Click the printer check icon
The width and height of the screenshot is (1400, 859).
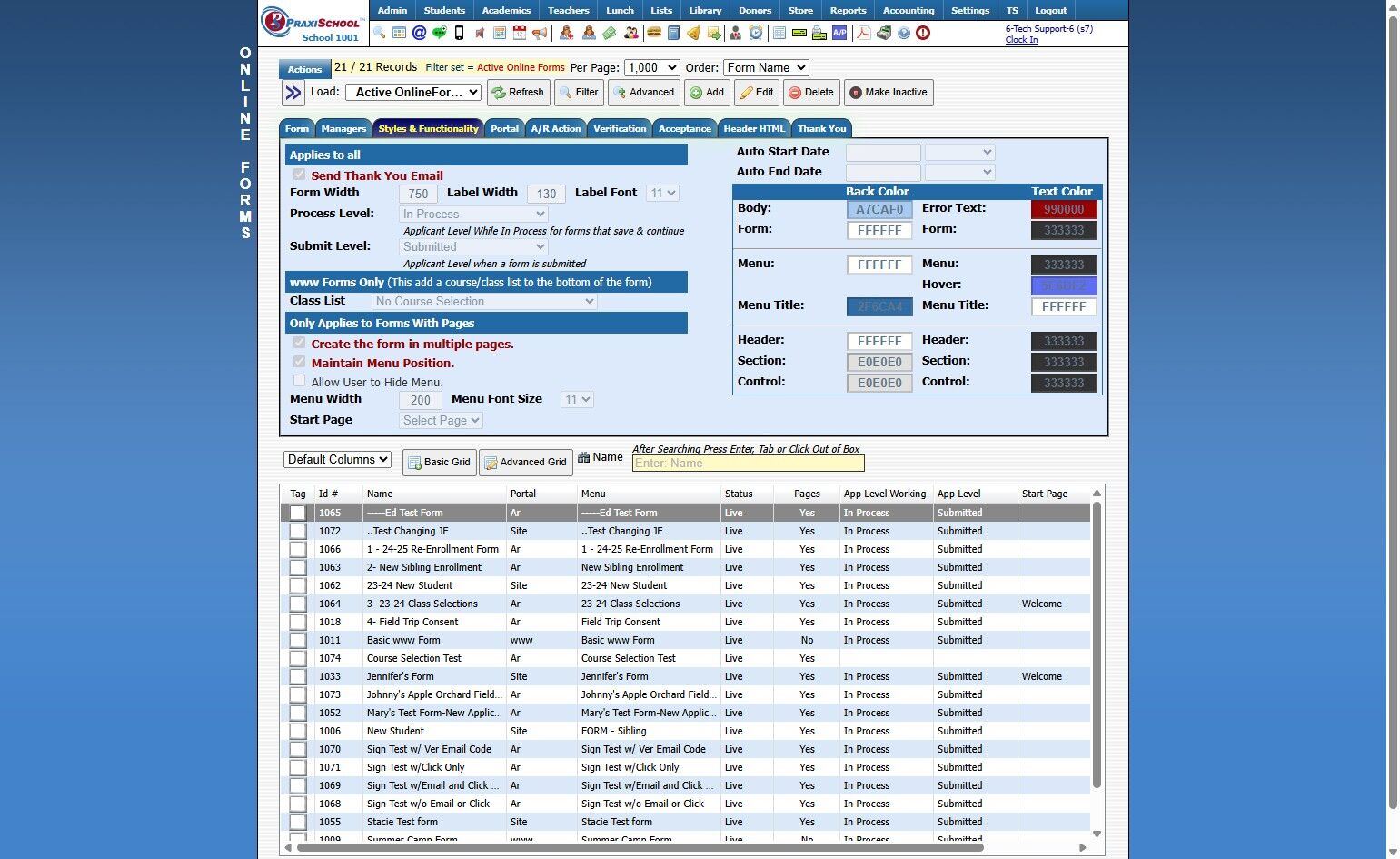click(x=819, y=34)
